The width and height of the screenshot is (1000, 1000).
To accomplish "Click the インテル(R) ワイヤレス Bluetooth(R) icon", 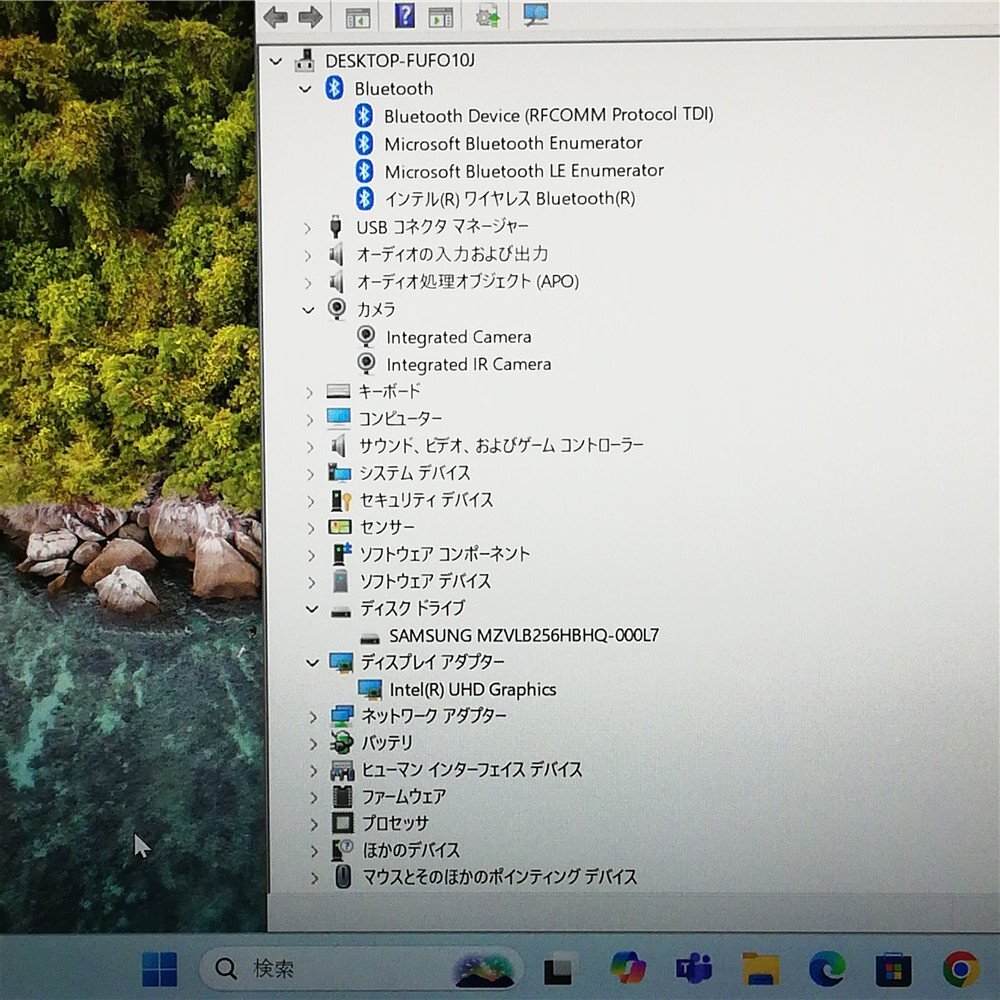I will click(x=365, y=198).
